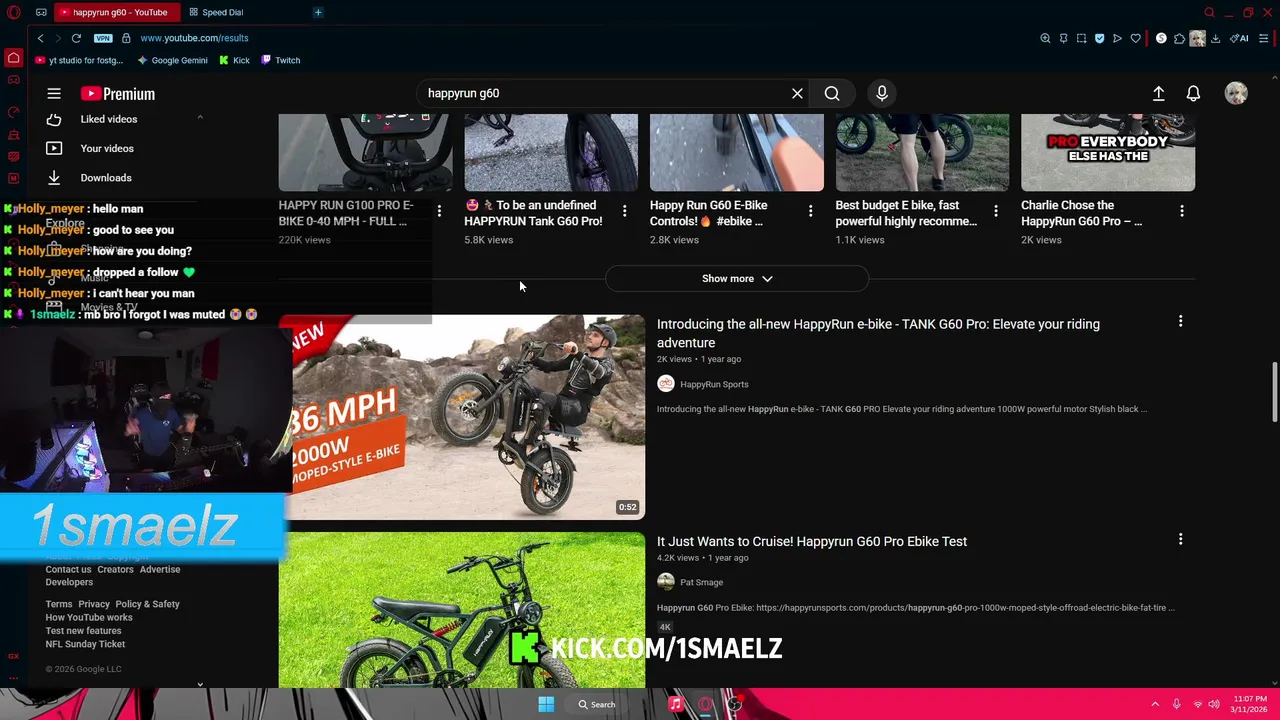Open the Privacy footer link
This screenshot has width=1280, height=720.
point(94,604)
